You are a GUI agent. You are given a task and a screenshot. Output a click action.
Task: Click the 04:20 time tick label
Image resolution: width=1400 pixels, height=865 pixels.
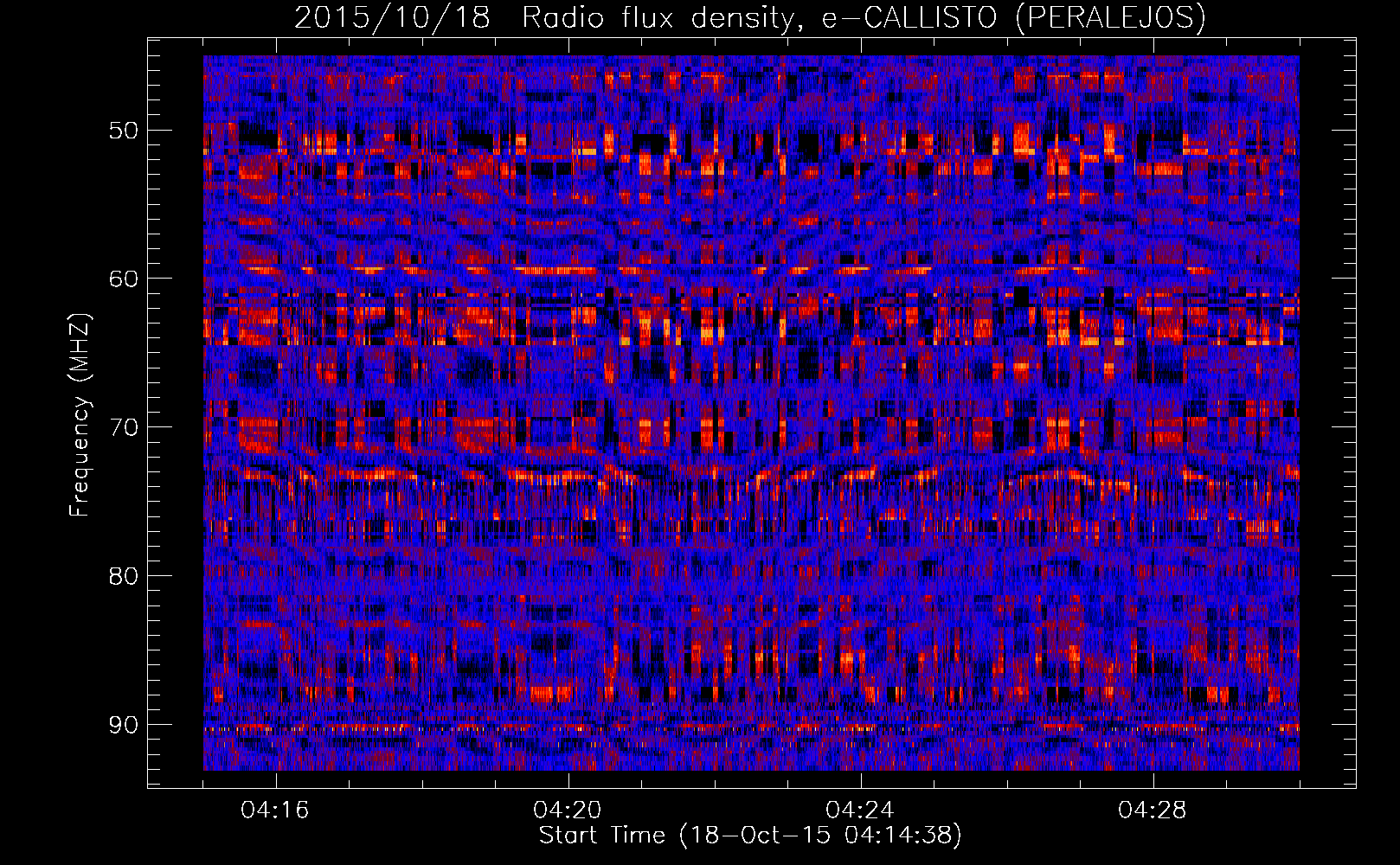(x=568, y=811)
